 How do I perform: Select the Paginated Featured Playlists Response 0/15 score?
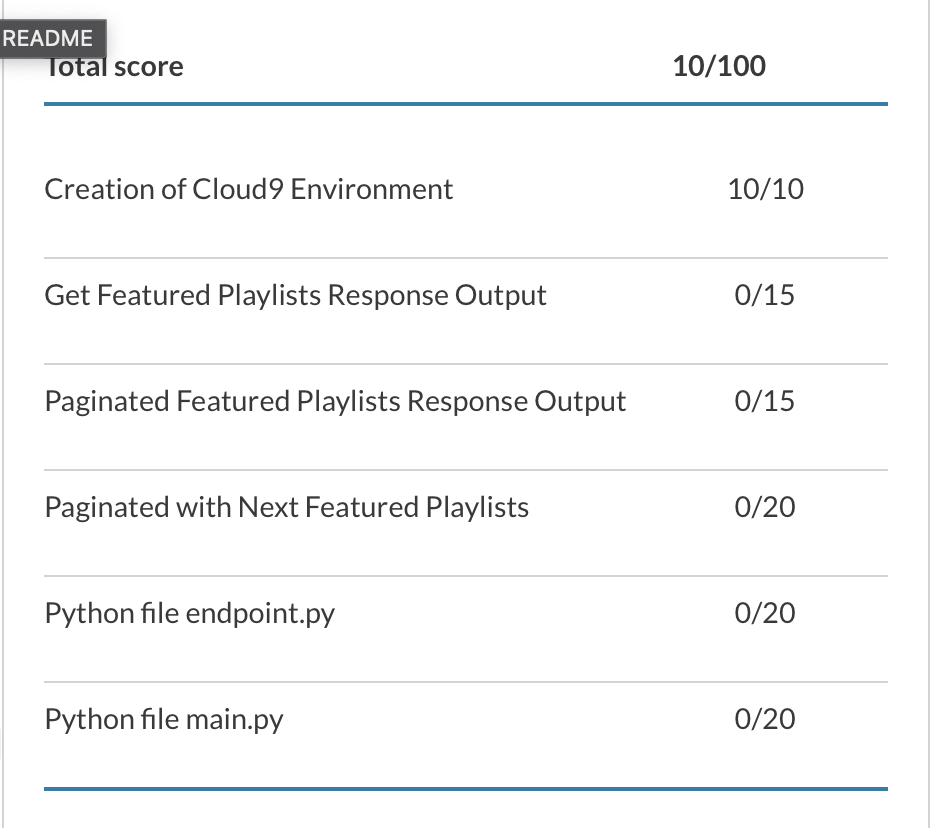tap(764, 401)
